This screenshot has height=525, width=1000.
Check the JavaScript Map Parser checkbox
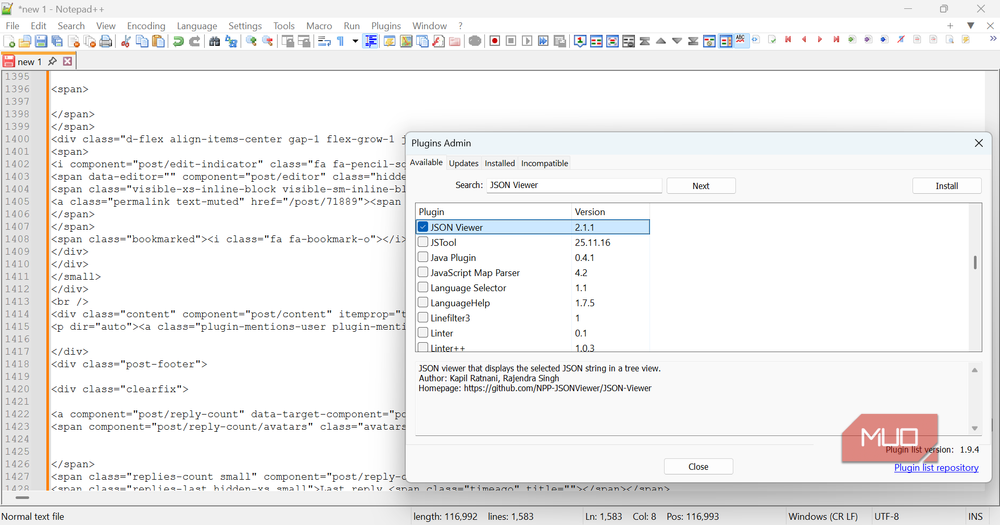[423, 272]
